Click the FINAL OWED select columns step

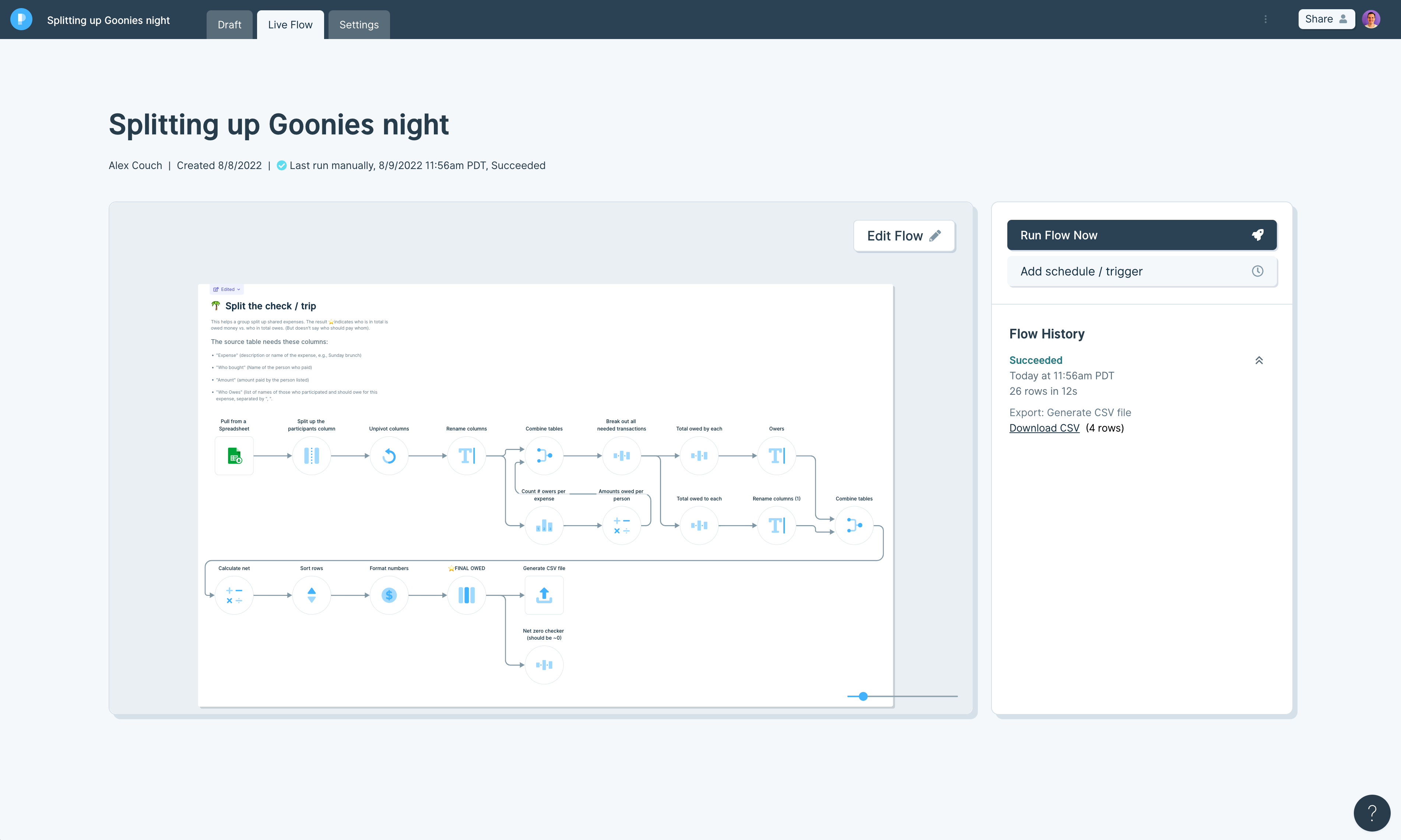(x=466, y=595)
